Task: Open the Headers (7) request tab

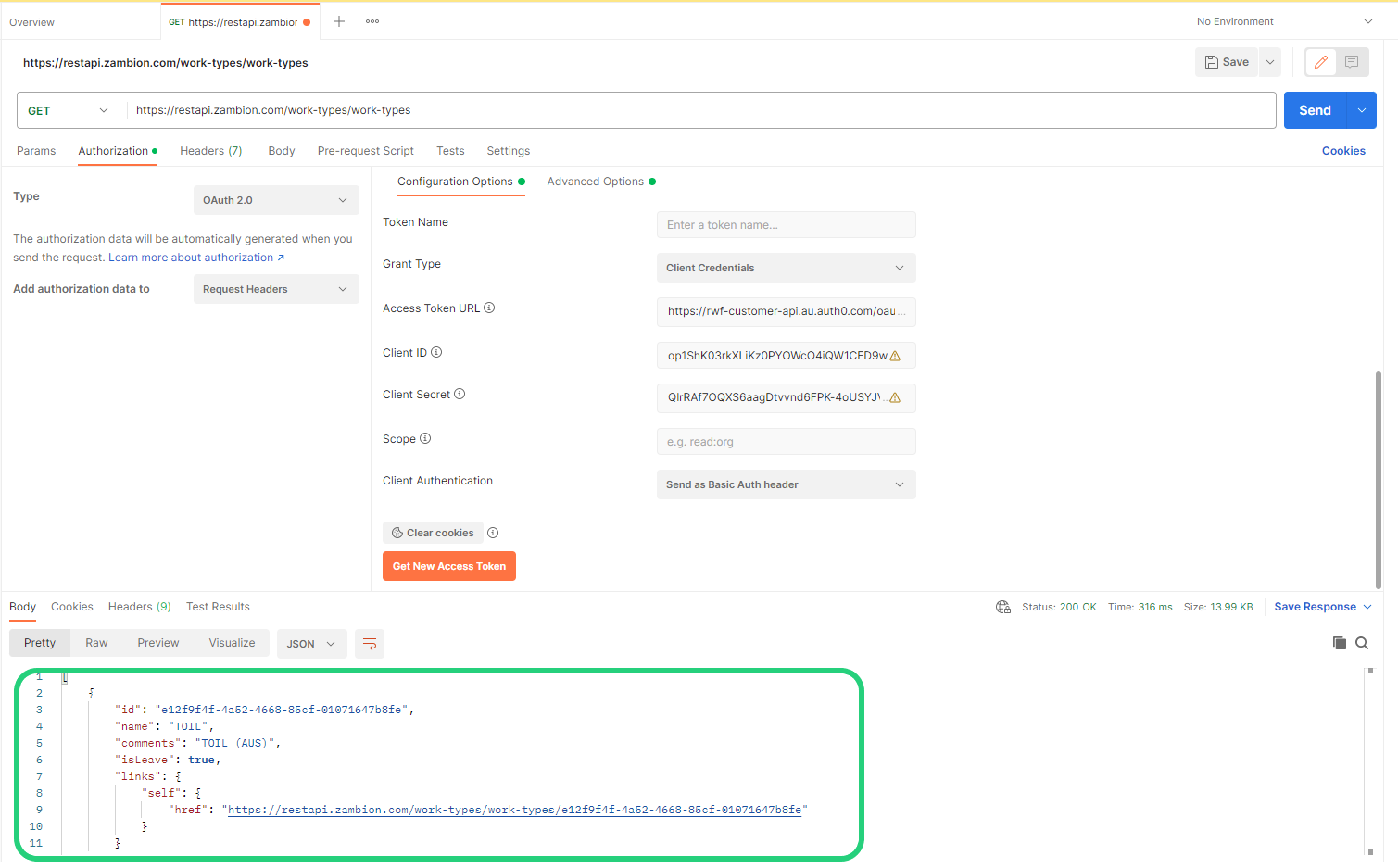Action: pyautogui.click(x=211, y=151)
